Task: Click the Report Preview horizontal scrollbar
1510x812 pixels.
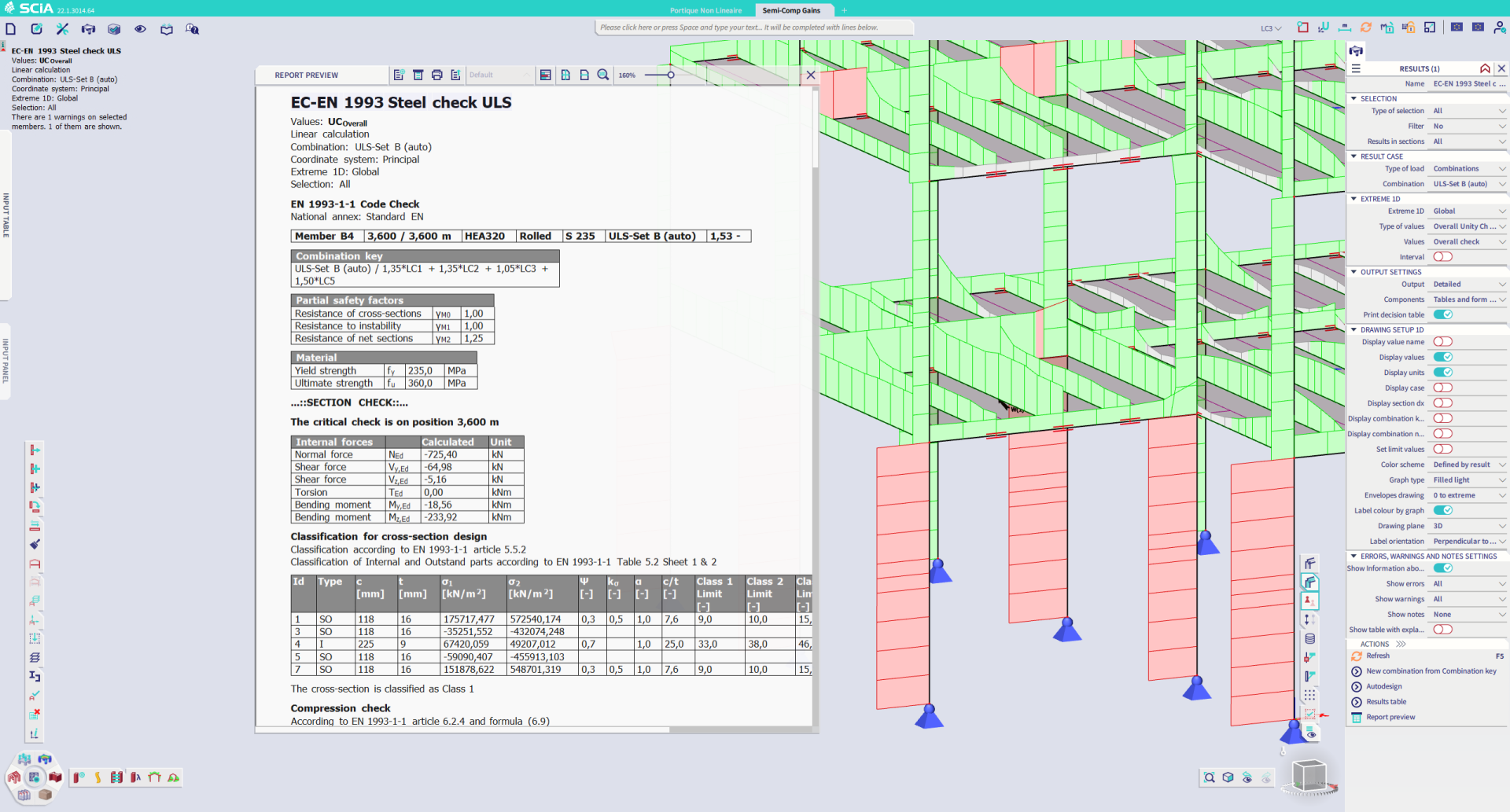Action: click(472, 729)
